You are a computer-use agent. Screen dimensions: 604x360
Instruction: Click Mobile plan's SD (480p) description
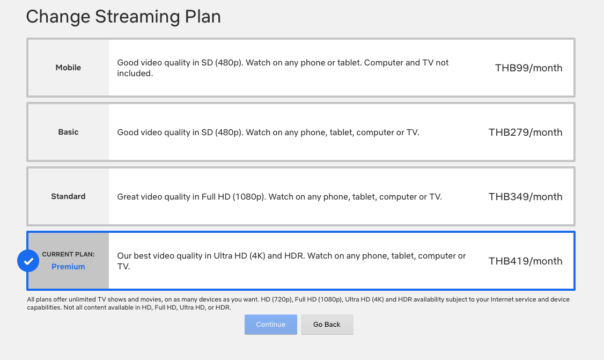point(283,68)
